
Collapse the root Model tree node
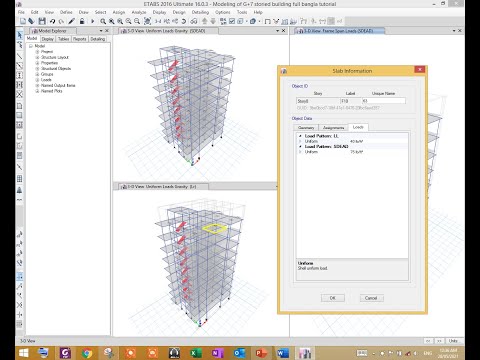point(31,46)
